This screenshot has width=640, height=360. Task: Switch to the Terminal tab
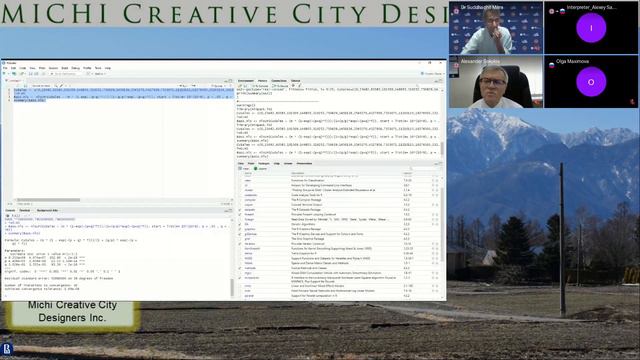pos(25,210)
